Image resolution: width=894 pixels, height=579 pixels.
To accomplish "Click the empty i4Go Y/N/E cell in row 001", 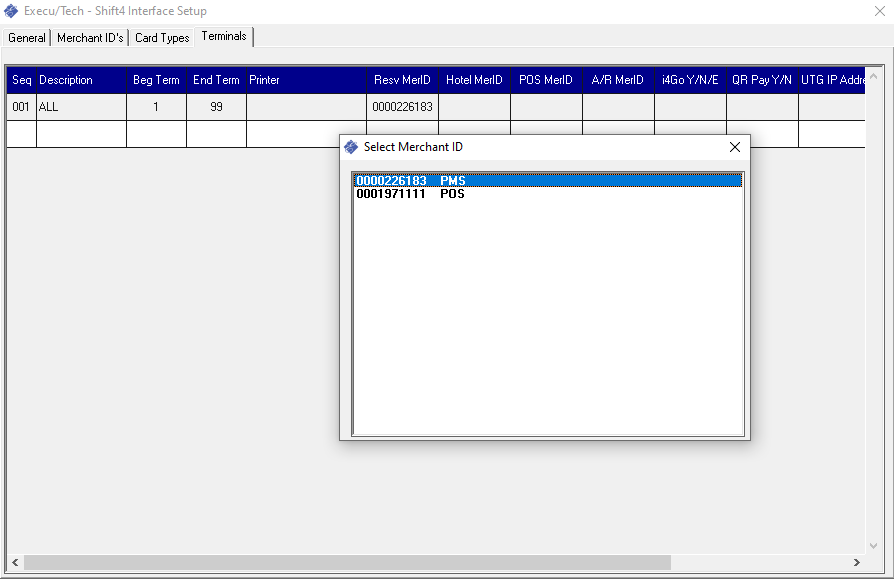I will pyautogui.click(x=690, y=107).
